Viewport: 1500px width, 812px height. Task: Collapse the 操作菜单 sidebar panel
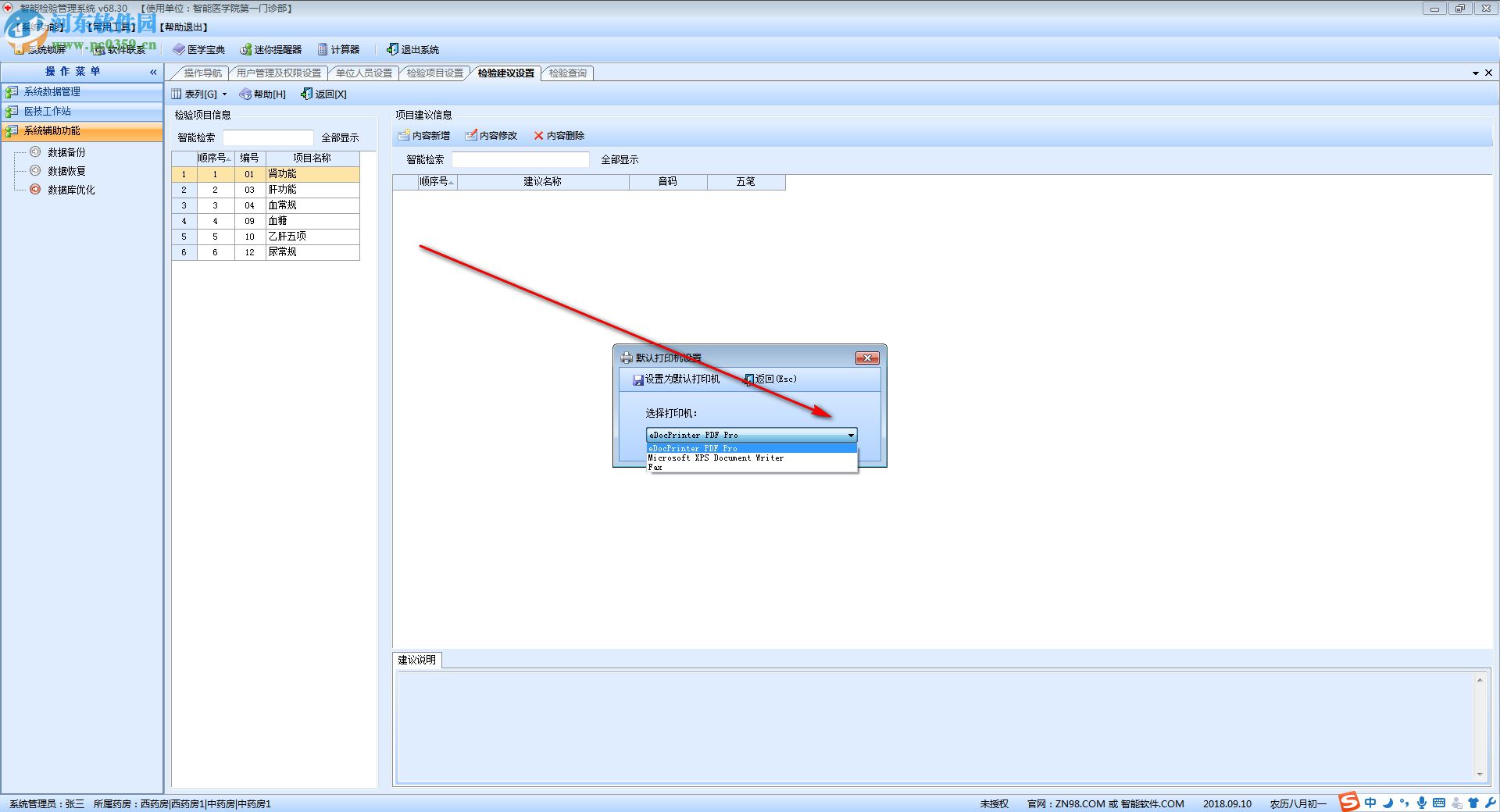[x=153, y=72]
